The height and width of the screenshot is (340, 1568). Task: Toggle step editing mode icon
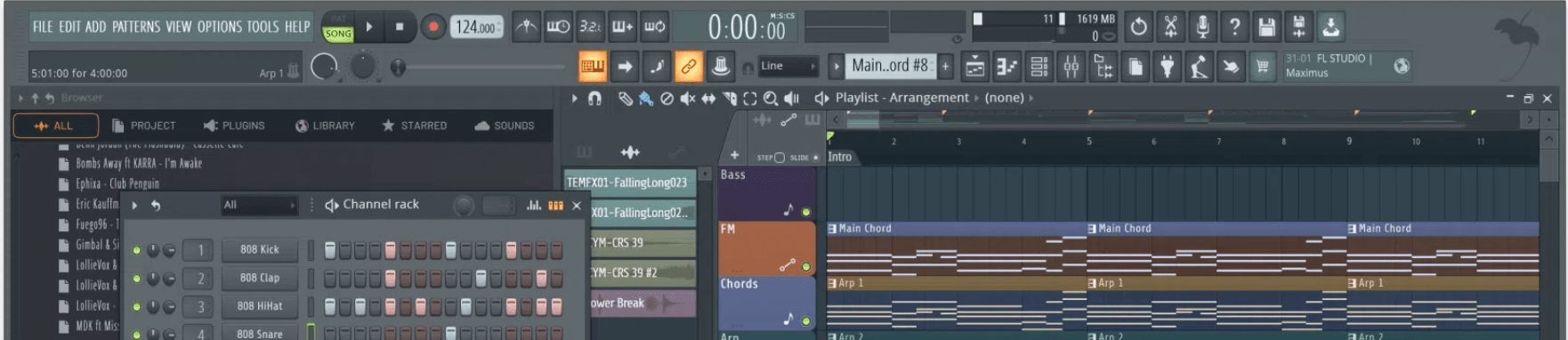[657, 66]
